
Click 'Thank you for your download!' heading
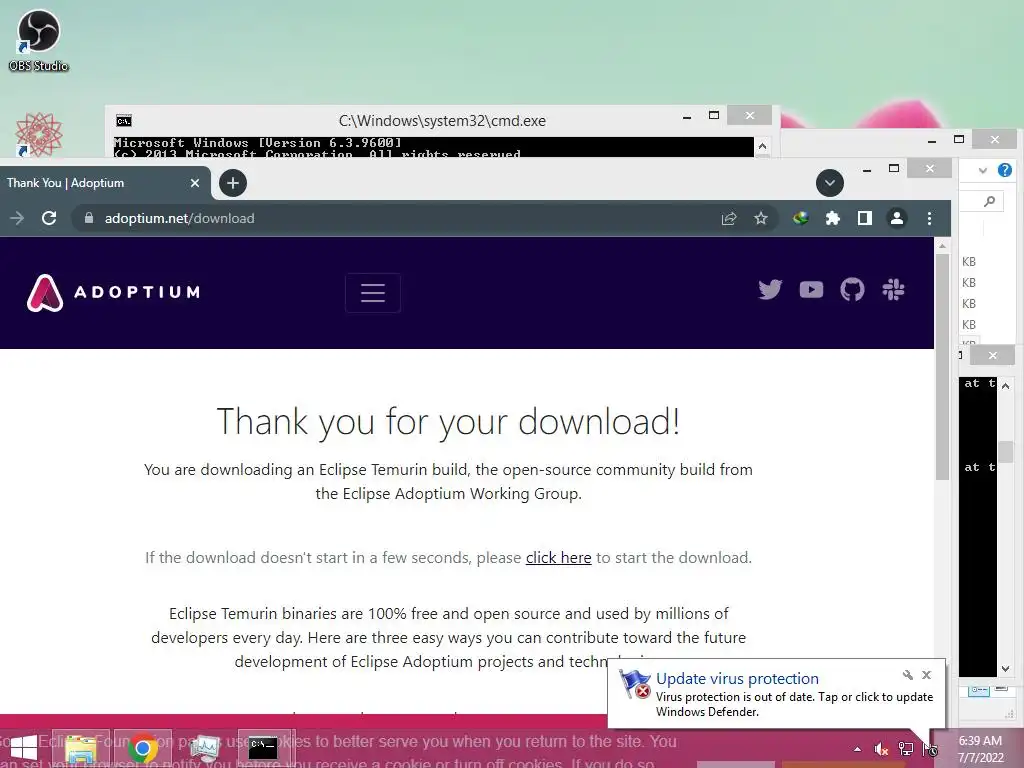point(448,421)
